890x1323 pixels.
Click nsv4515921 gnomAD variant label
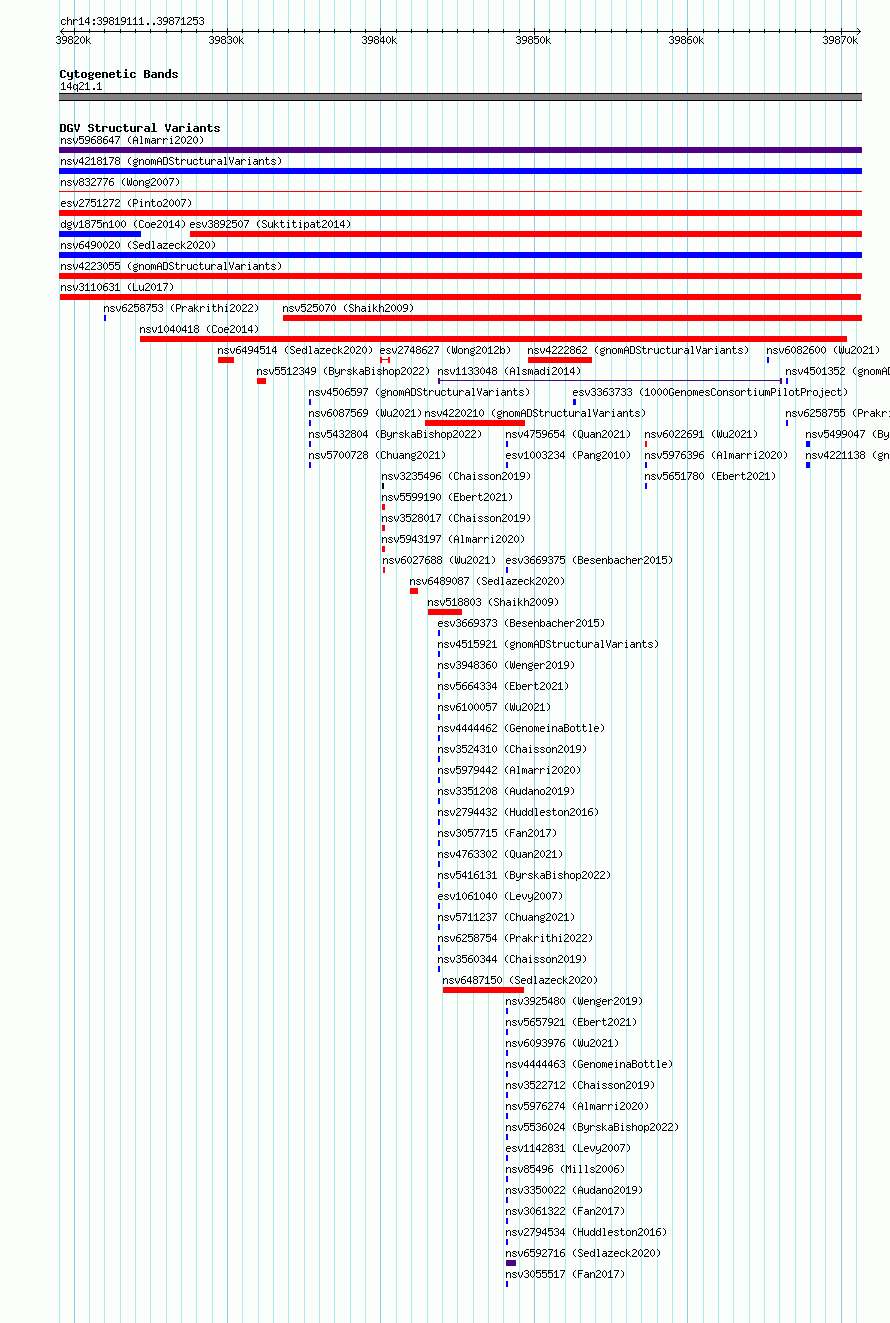tap(548, 644)
